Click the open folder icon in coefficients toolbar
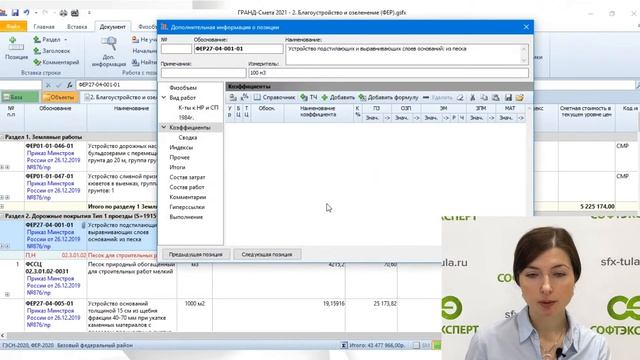Screen dimensions: 640x360 pyautogui.click(x=520, y=98)
